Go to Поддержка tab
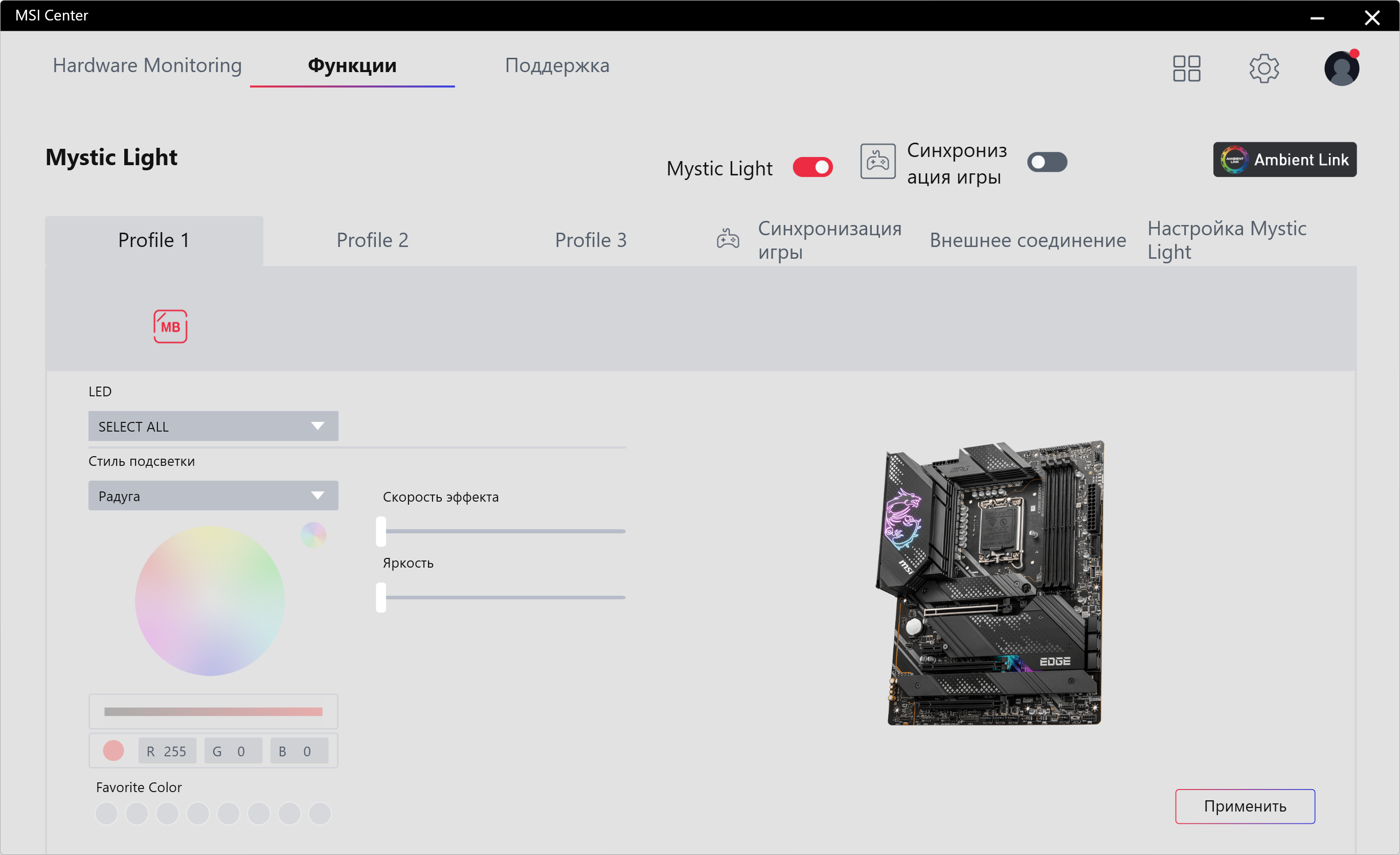 557,65
